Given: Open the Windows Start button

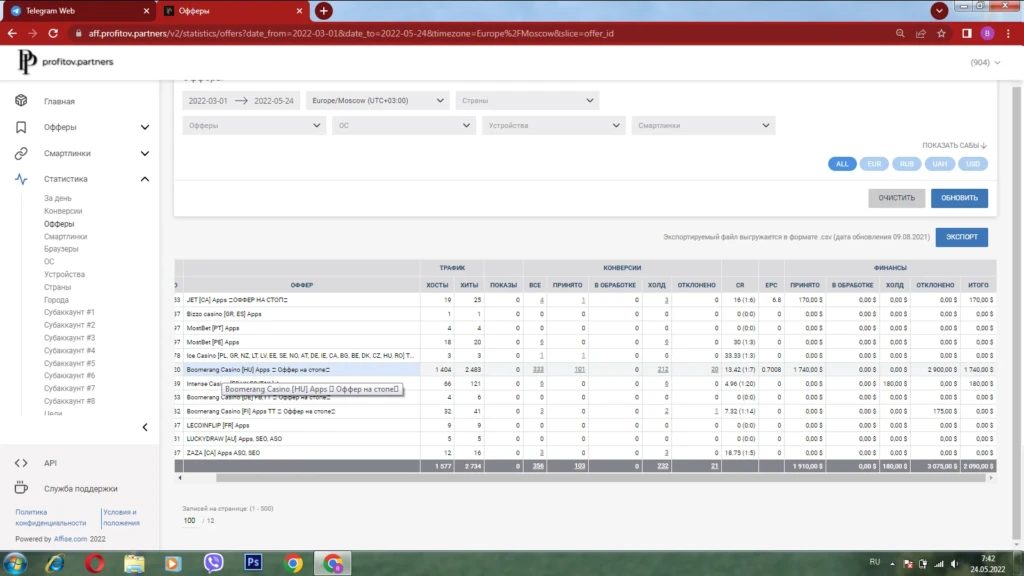Looking at the screenshot, I should coord(15,563).
